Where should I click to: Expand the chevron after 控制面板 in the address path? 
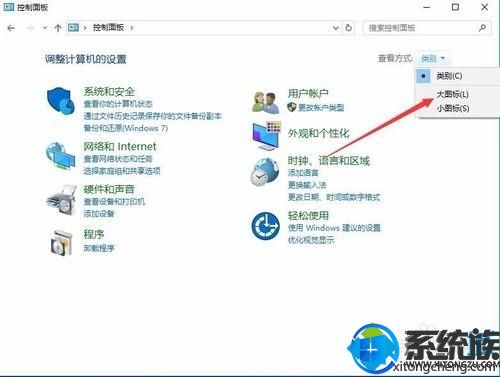[x=132, y=28]
